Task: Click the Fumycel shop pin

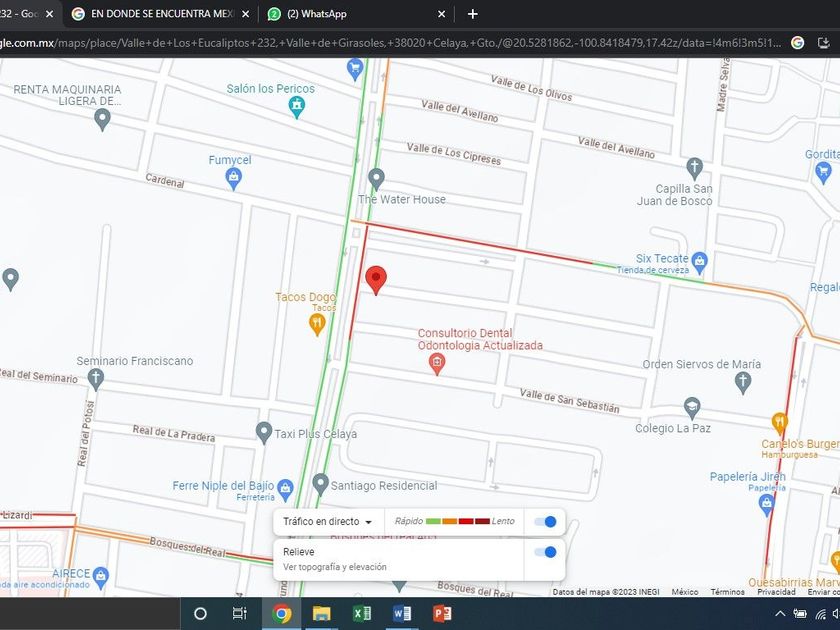Action: pyautogui.click(x=233, y=178)
